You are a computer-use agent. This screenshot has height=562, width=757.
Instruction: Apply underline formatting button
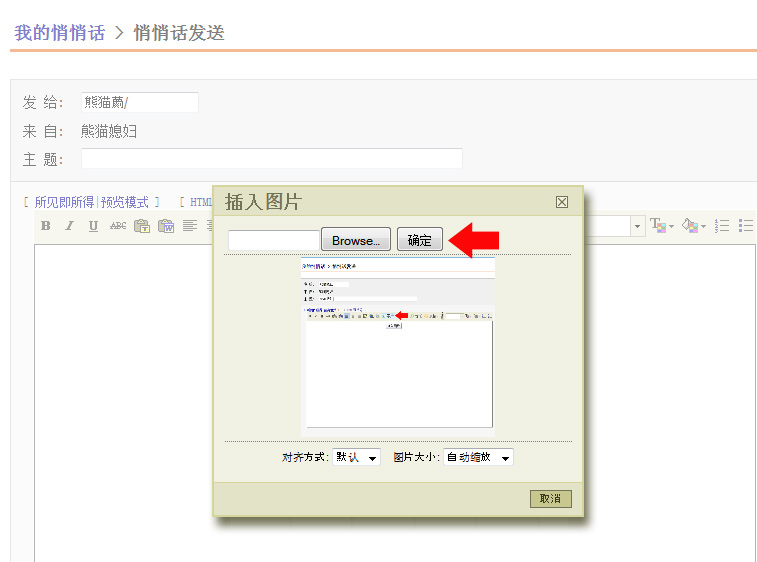coord(93,226)
